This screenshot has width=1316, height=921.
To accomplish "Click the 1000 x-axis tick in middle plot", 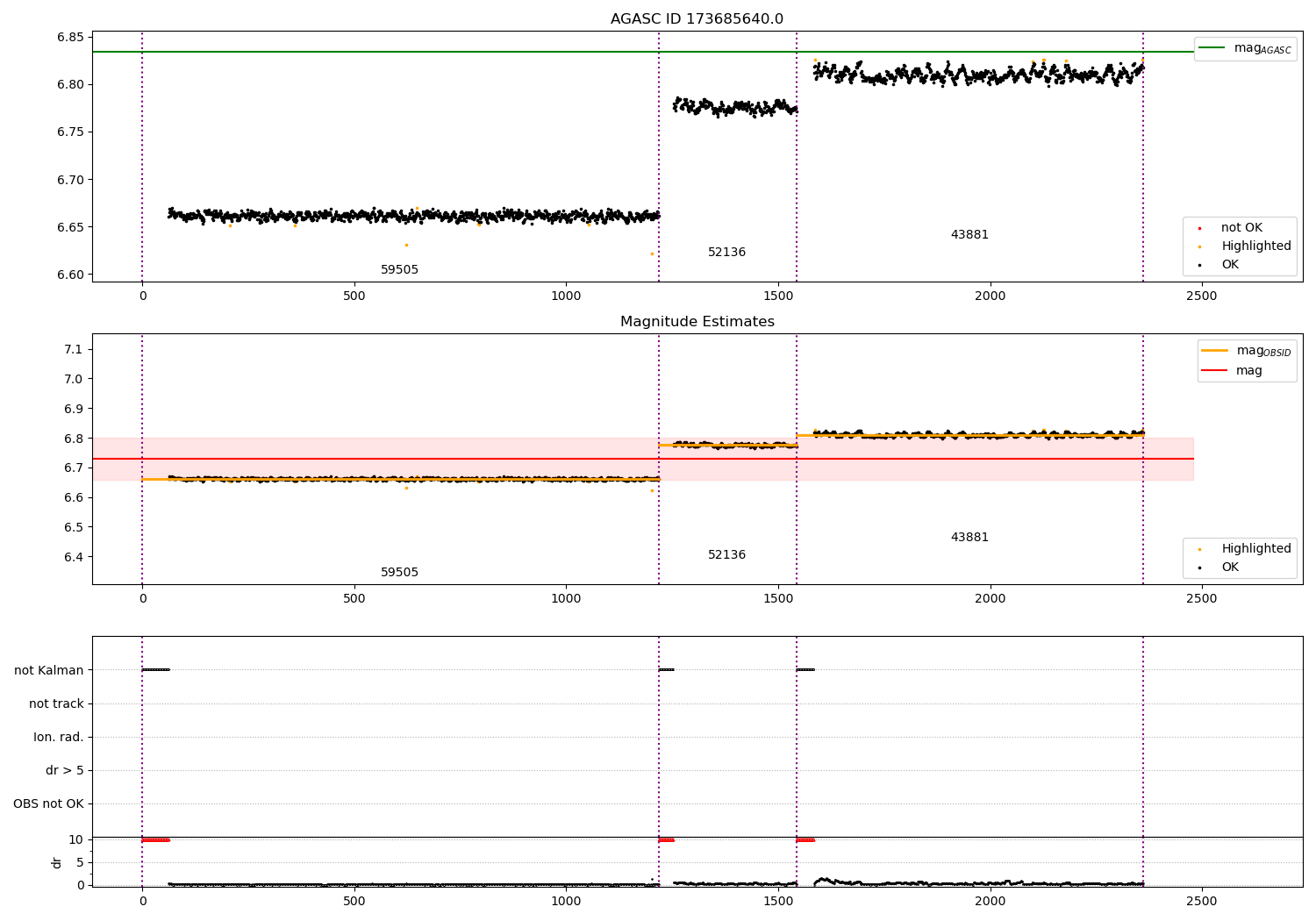I will coord(566,598).
